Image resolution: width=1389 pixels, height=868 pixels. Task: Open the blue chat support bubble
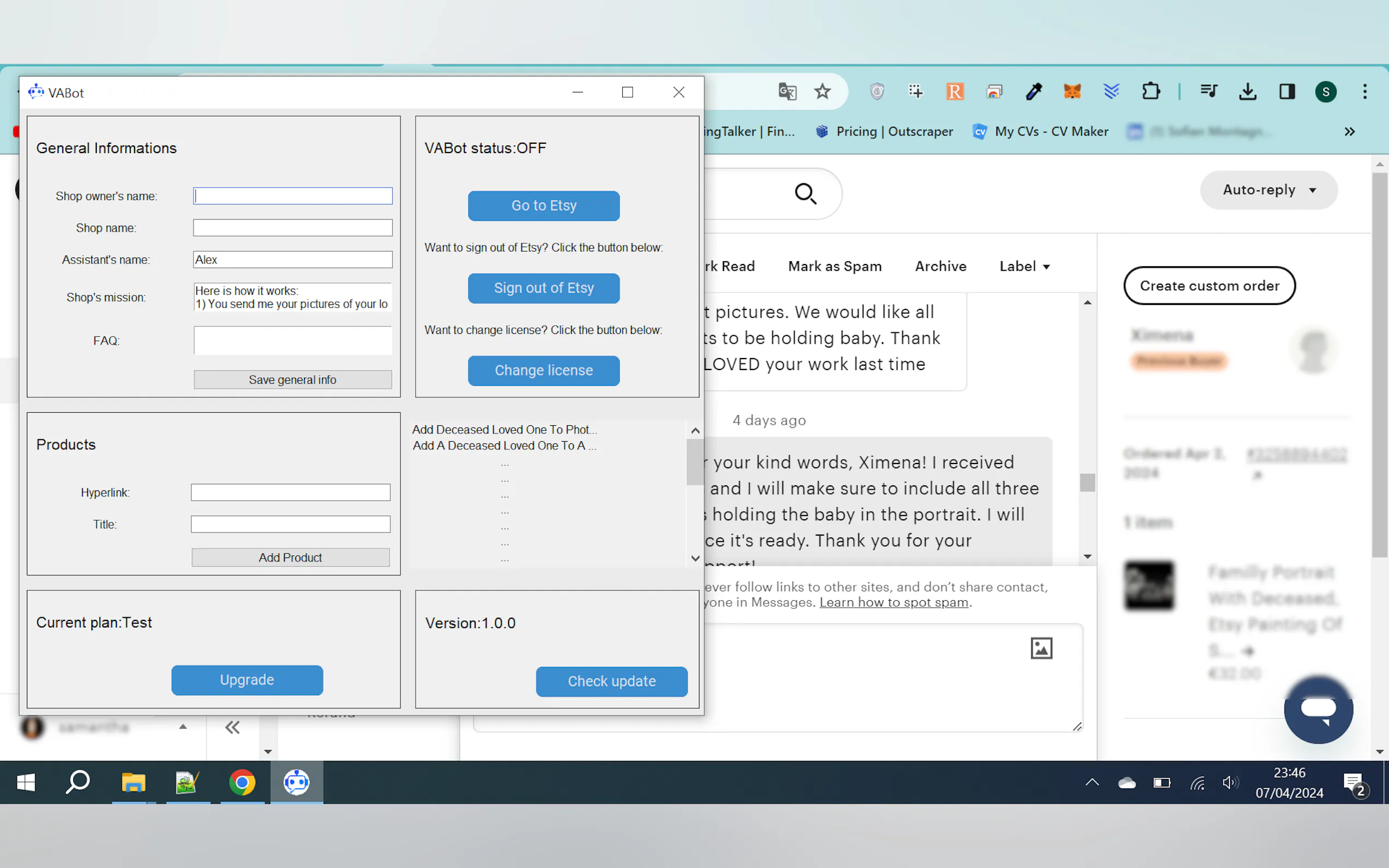[x=1318, y=709]
